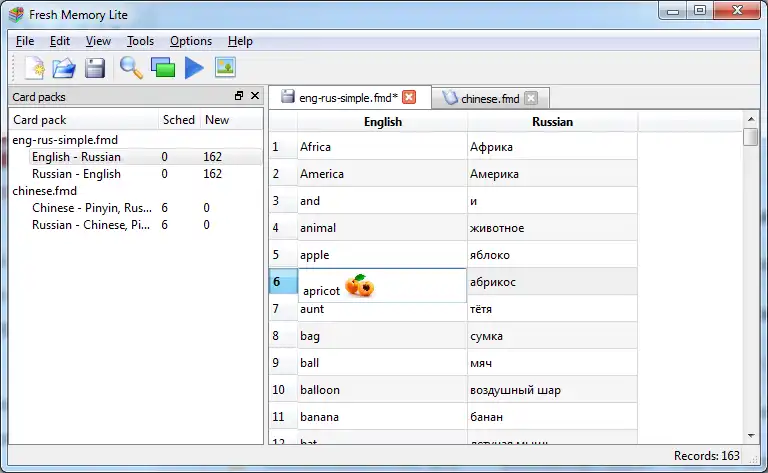Select row header number 1
The width and height of the screenshot is (768, 473).
pyautogui.click(x=283, y=147)
